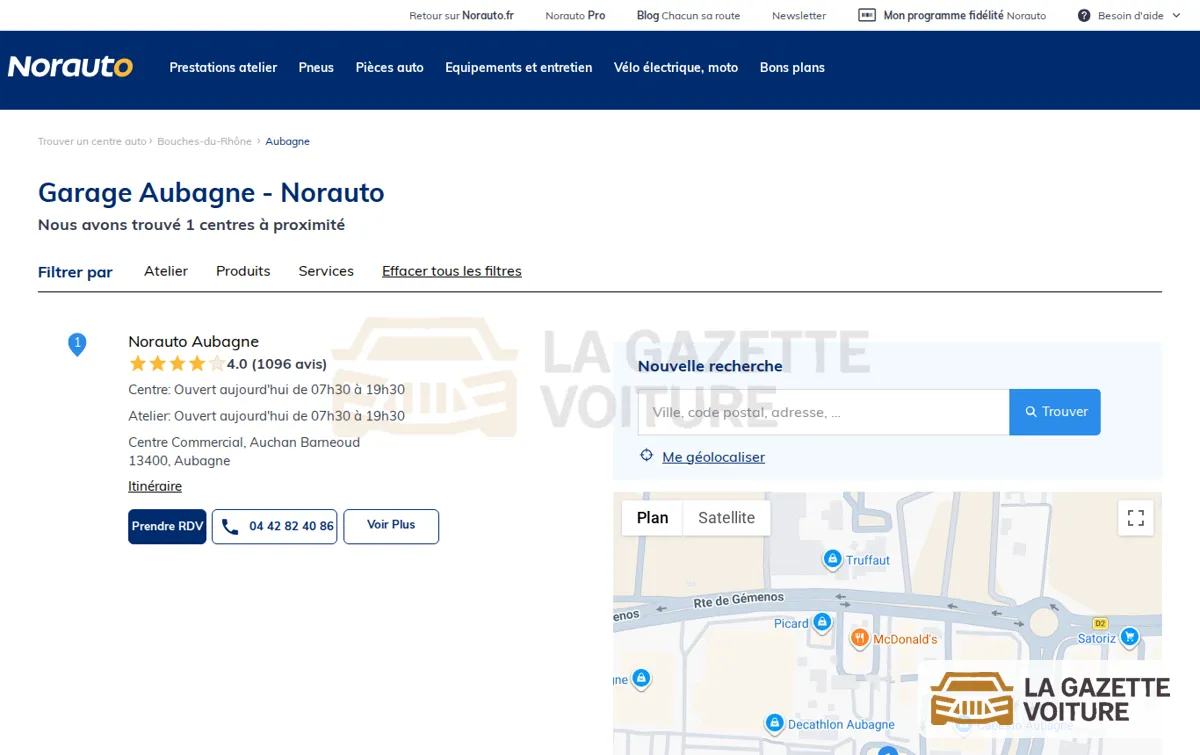The height and width of the screenshot is (755, 1200).
Task: Click the geolocation crosshair icon
Action: (x=647, y=456)
